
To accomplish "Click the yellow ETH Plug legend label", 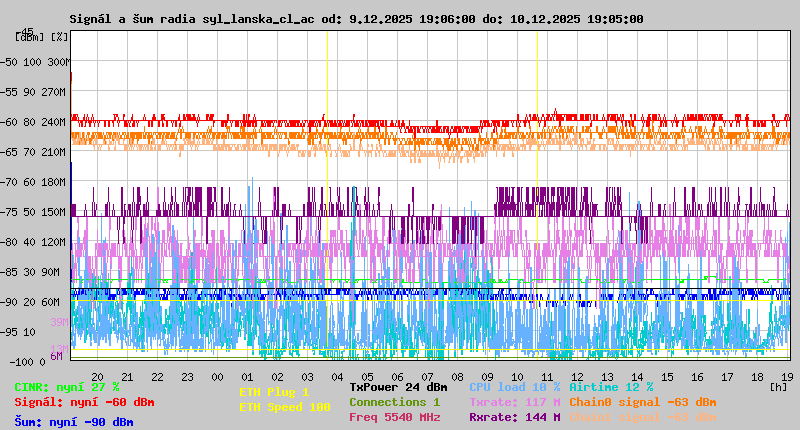I will click(274, 392).
